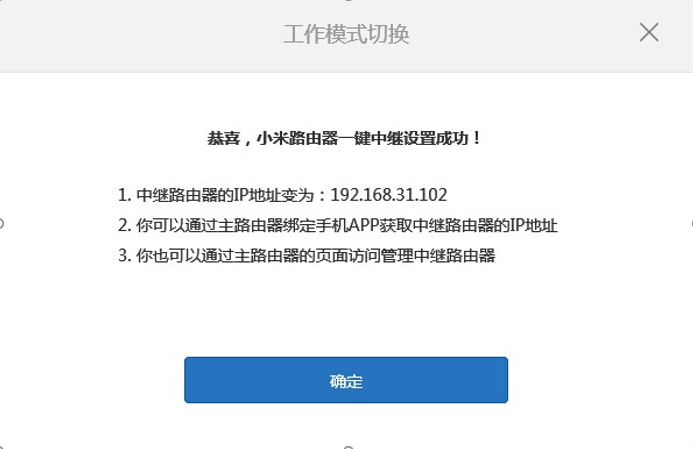This screenshot has width=693, height=449.
Task: Click the handle at top center edge
Action: pyautogui.click(x=348, y=1)
